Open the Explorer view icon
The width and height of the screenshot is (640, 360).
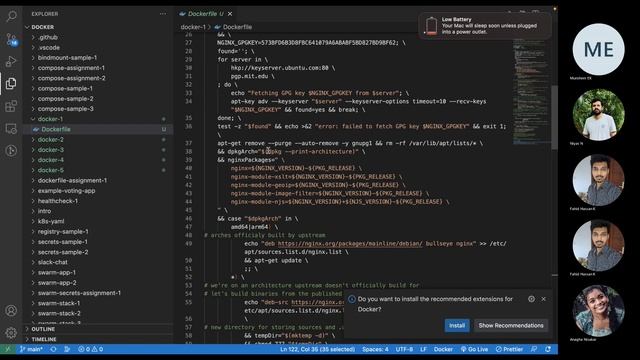pos(11,84)
